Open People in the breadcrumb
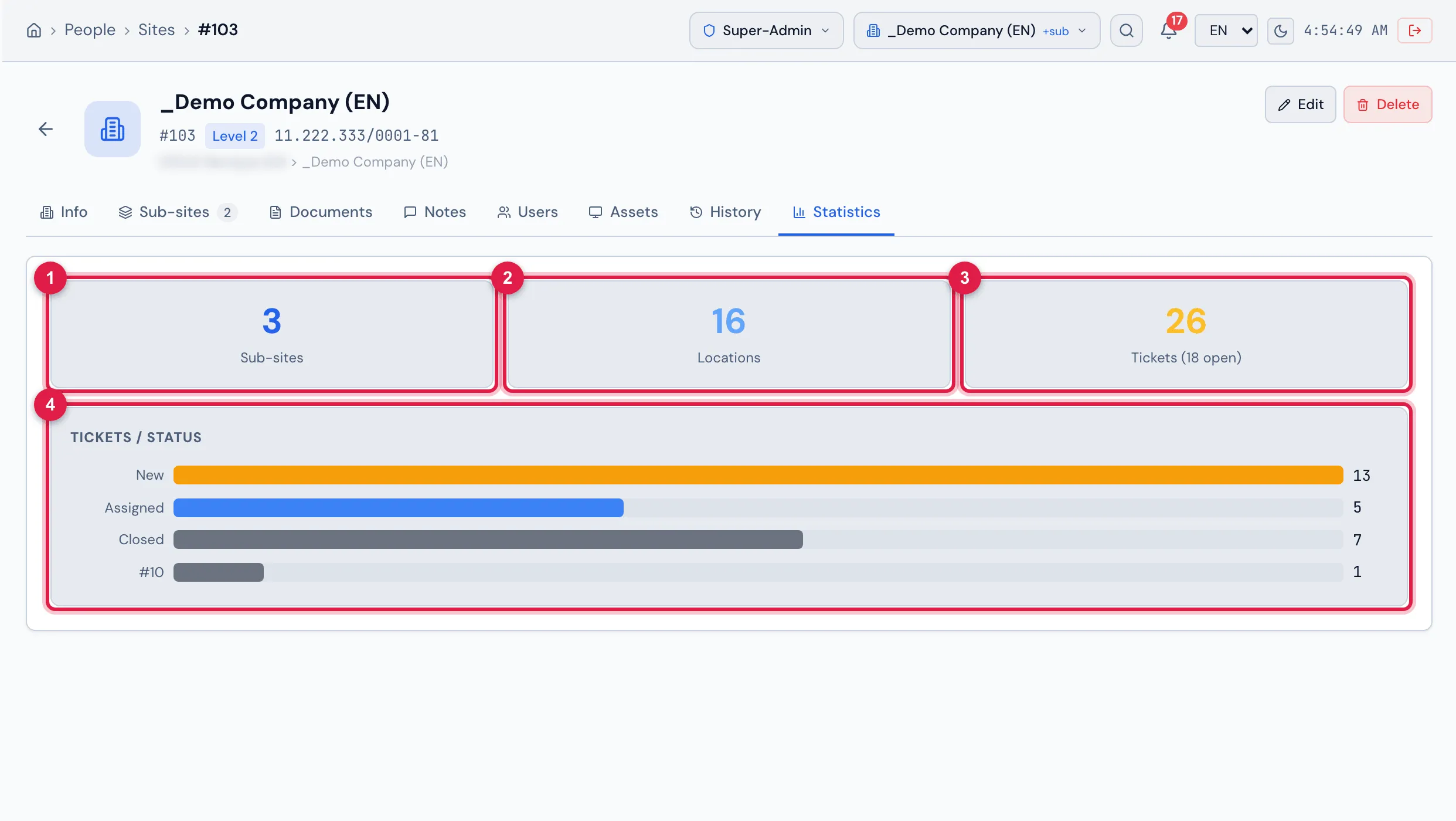The width and height of the screenshot is (1456, 821). 90,30
